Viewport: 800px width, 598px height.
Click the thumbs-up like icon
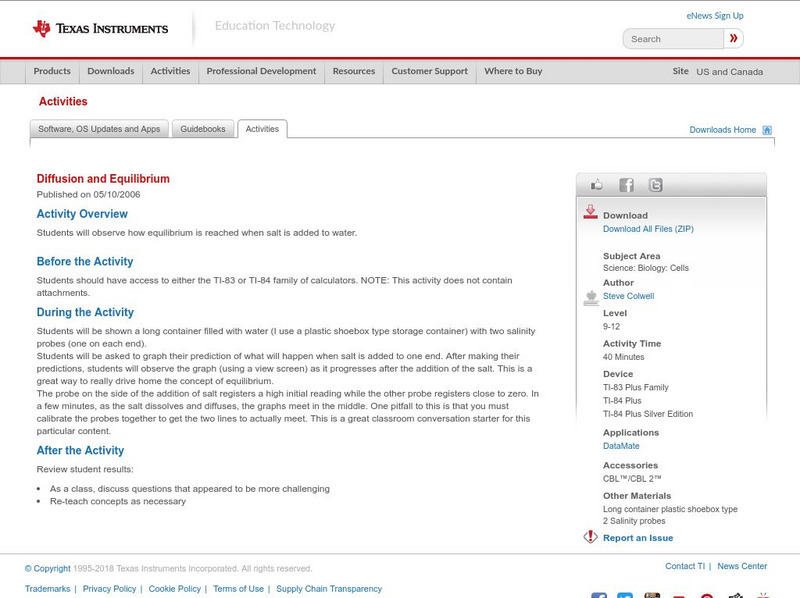[x=597, y=184]
